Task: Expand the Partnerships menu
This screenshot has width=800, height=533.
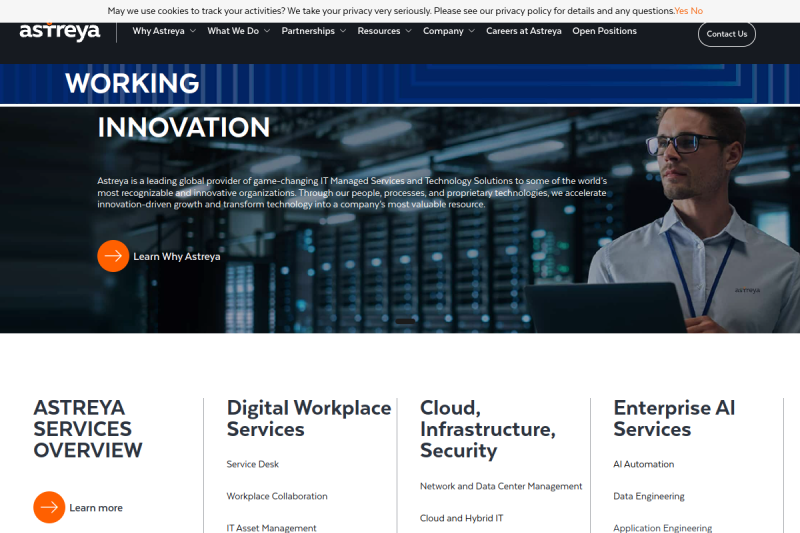Action: point(314,31)
